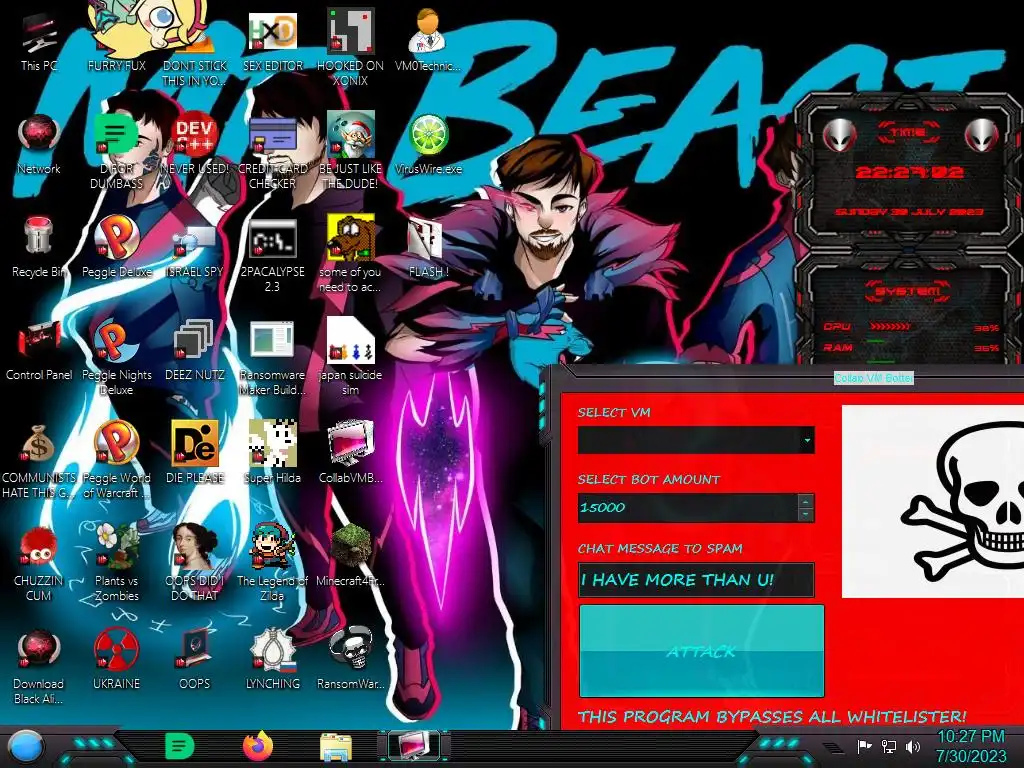1024x768 pixels.
Task: Open HOOKED ON XONIX desktop icon
Action: 350,47
